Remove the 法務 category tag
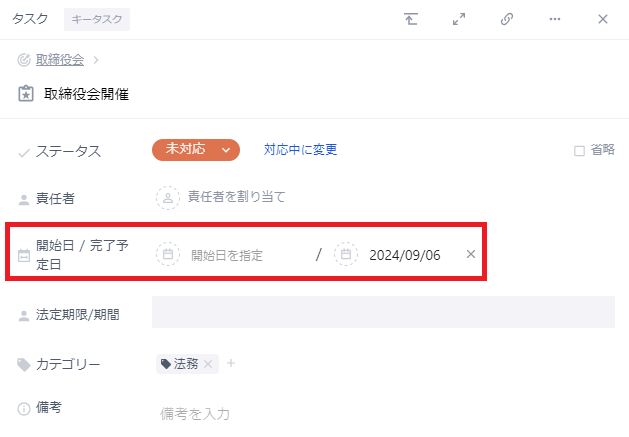This screenshot has width=629, height=437. [208, 364]
